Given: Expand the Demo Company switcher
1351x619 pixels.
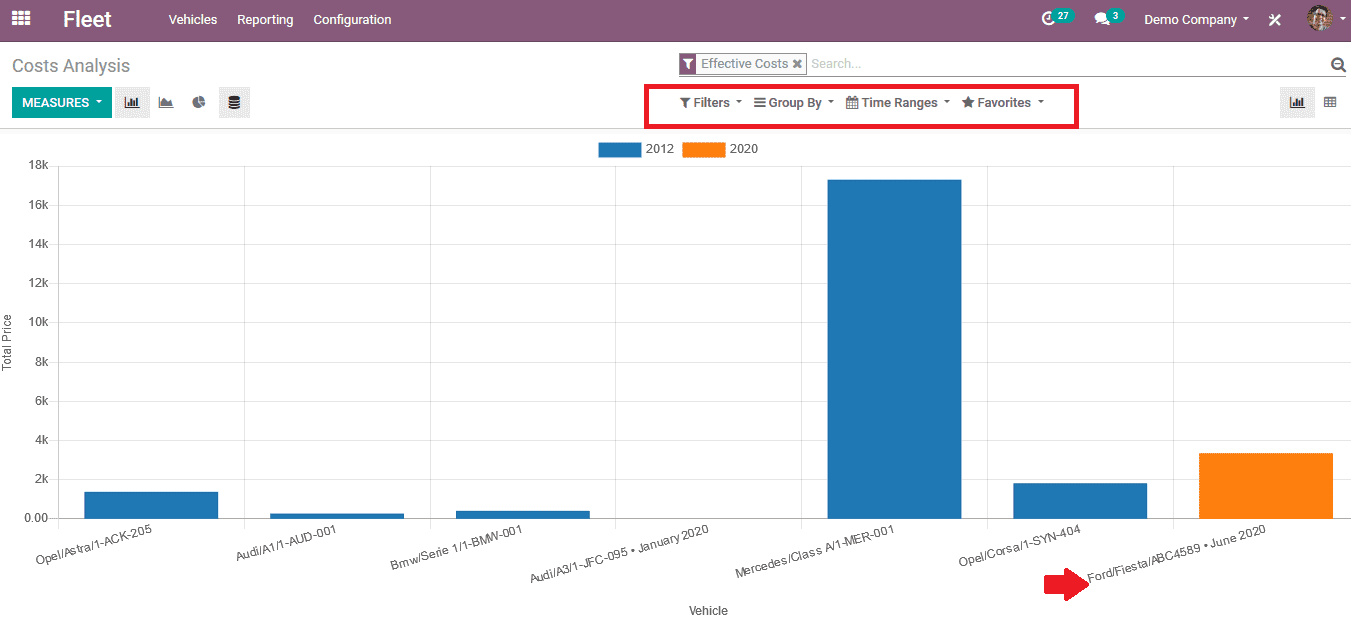Looking at the screenshot, I should coord(1196,20).
